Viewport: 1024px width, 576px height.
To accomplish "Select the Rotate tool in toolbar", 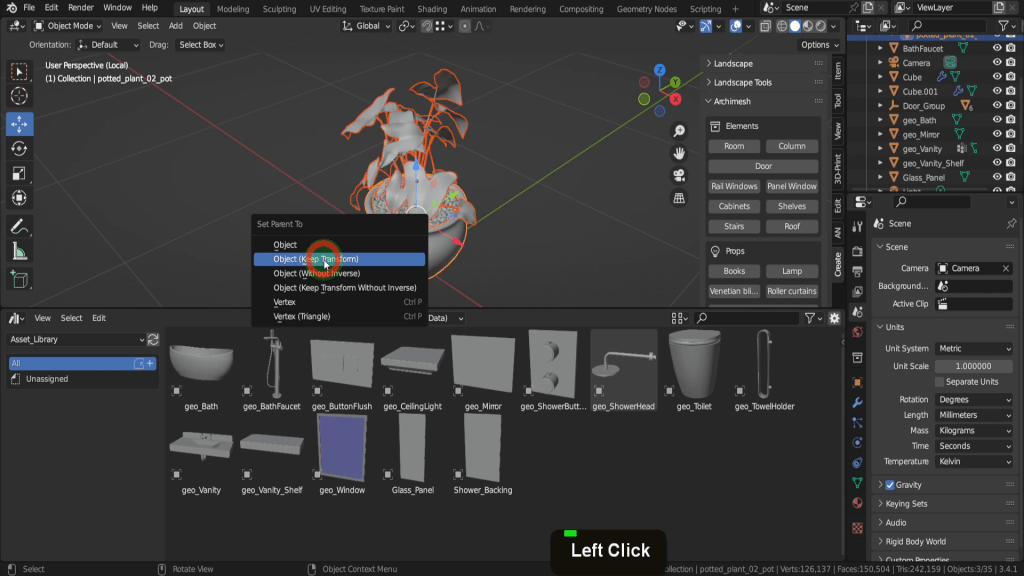I will pos(19,149).
